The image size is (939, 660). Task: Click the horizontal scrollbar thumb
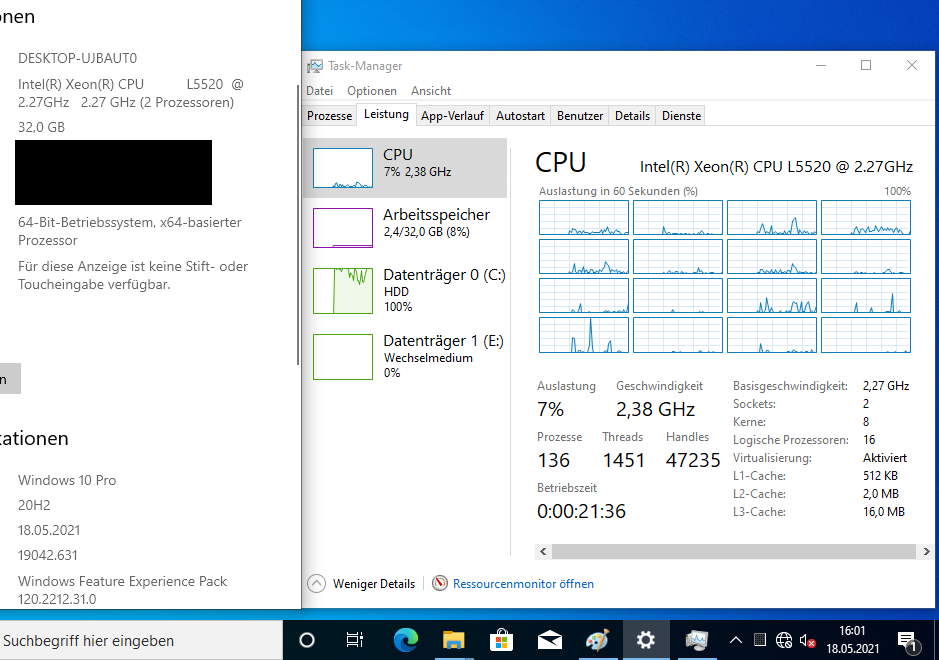click(734, 552)
